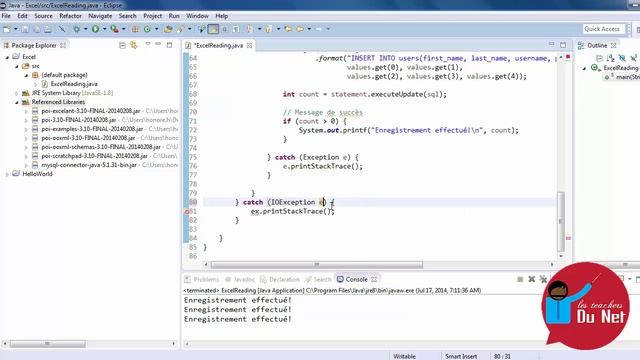Expand the HelloWorld project node

[x=7, y=174]
